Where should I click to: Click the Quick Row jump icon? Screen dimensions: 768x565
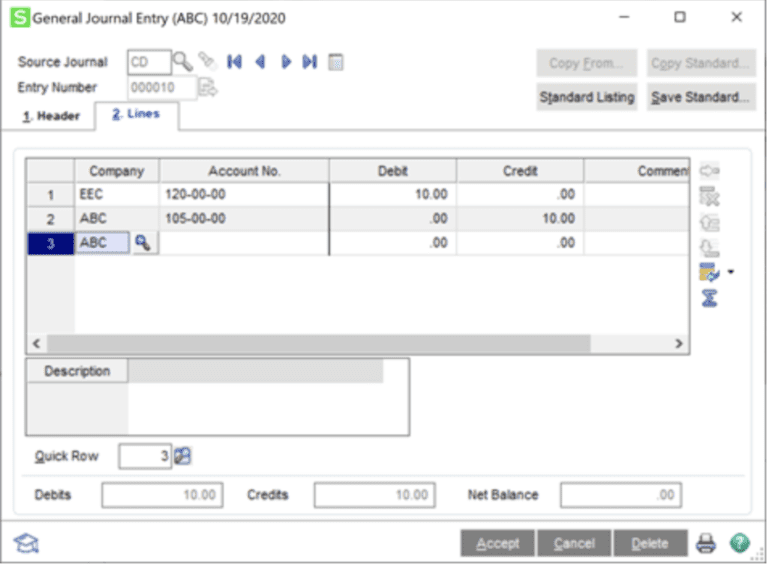coord(182,456)
